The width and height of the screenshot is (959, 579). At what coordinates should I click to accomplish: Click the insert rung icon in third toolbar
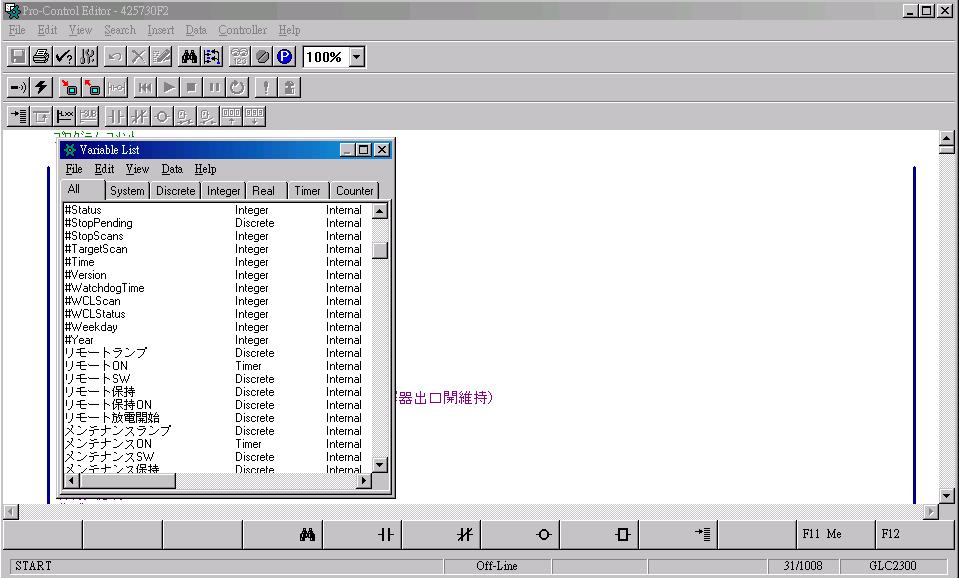(x=18, y=116)
